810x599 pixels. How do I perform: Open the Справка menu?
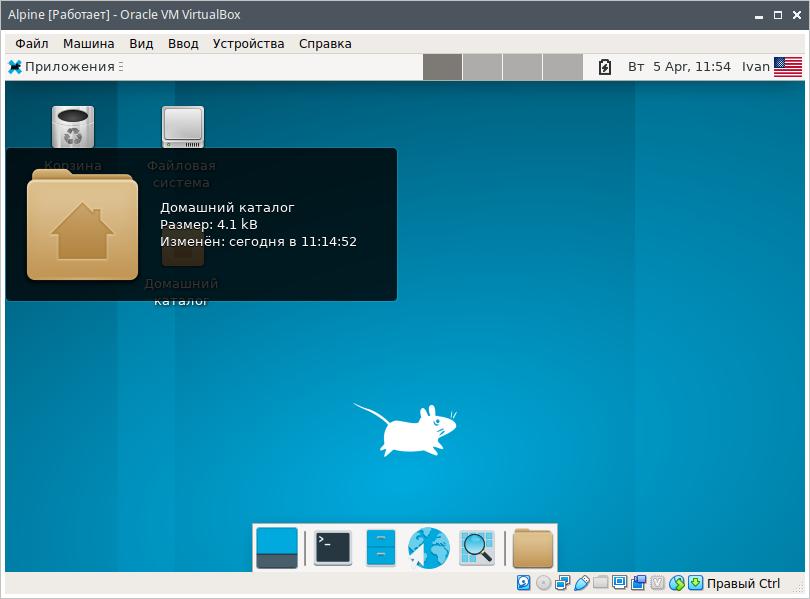[325, 43]
